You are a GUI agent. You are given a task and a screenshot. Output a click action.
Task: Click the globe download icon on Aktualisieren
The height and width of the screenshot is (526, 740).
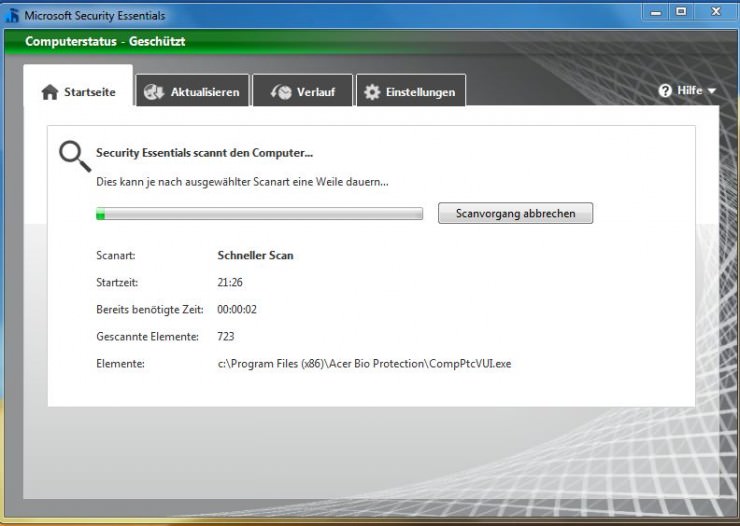pyautogui.click(x=154, y=92)
